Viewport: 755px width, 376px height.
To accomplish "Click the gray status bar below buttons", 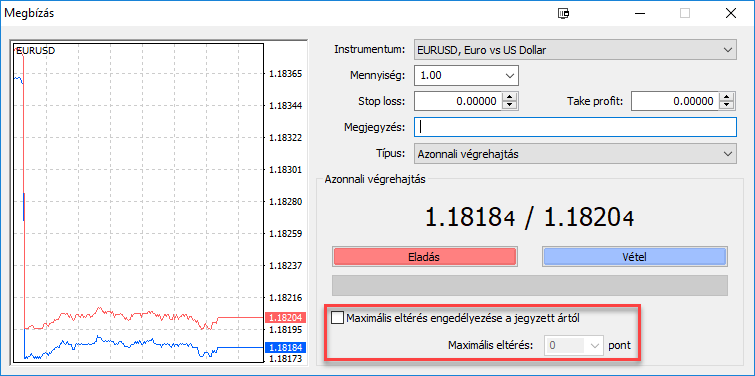I will pyautogui.click(x=530, y=285).
